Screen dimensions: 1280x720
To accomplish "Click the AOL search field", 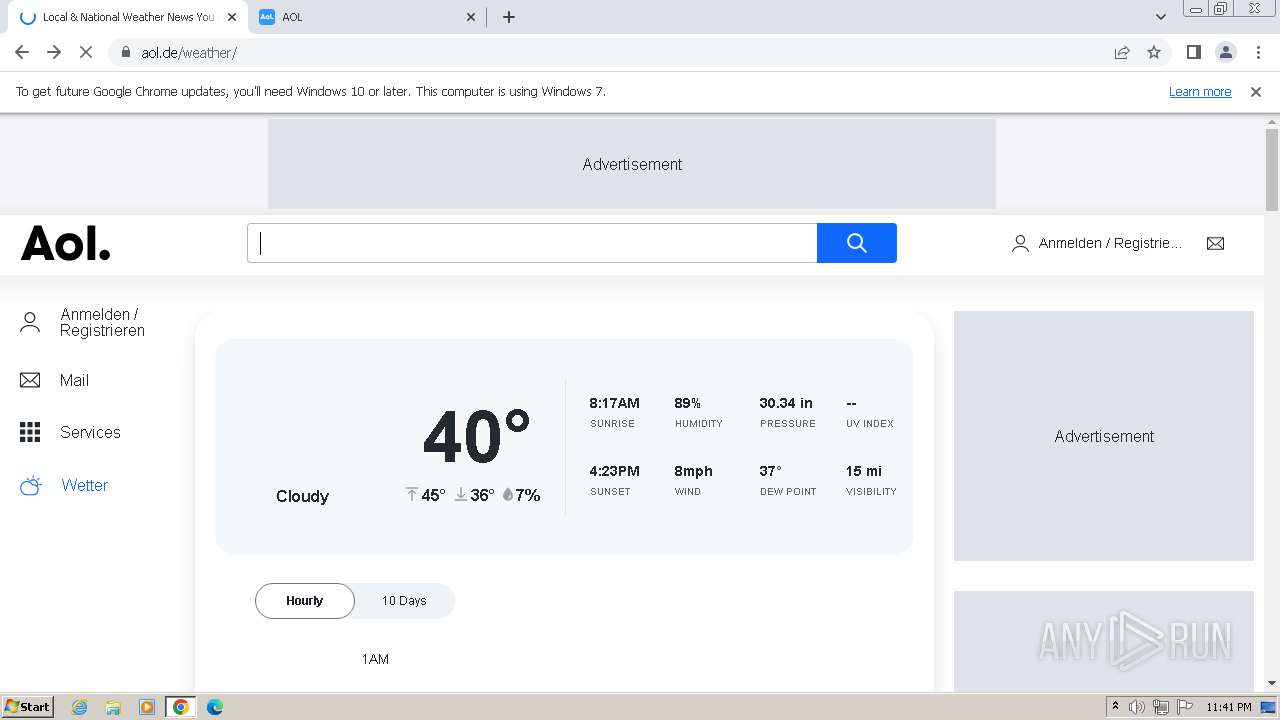I will tap(532, 243).
